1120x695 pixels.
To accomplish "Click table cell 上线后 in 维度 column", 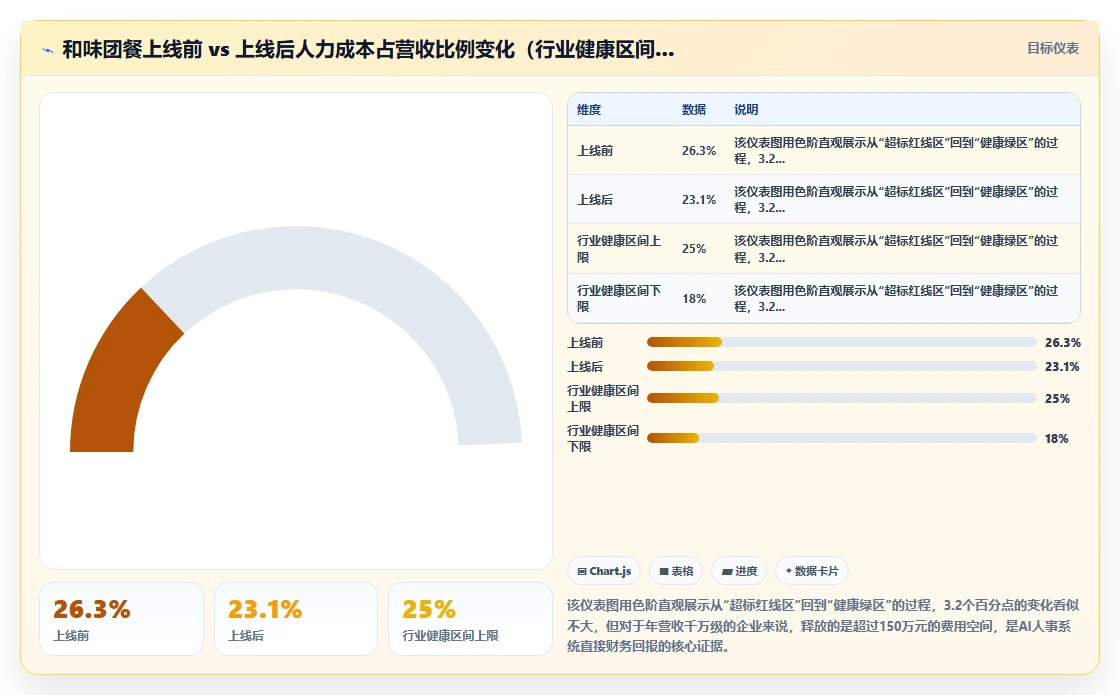I will click(x=595, y=200).
